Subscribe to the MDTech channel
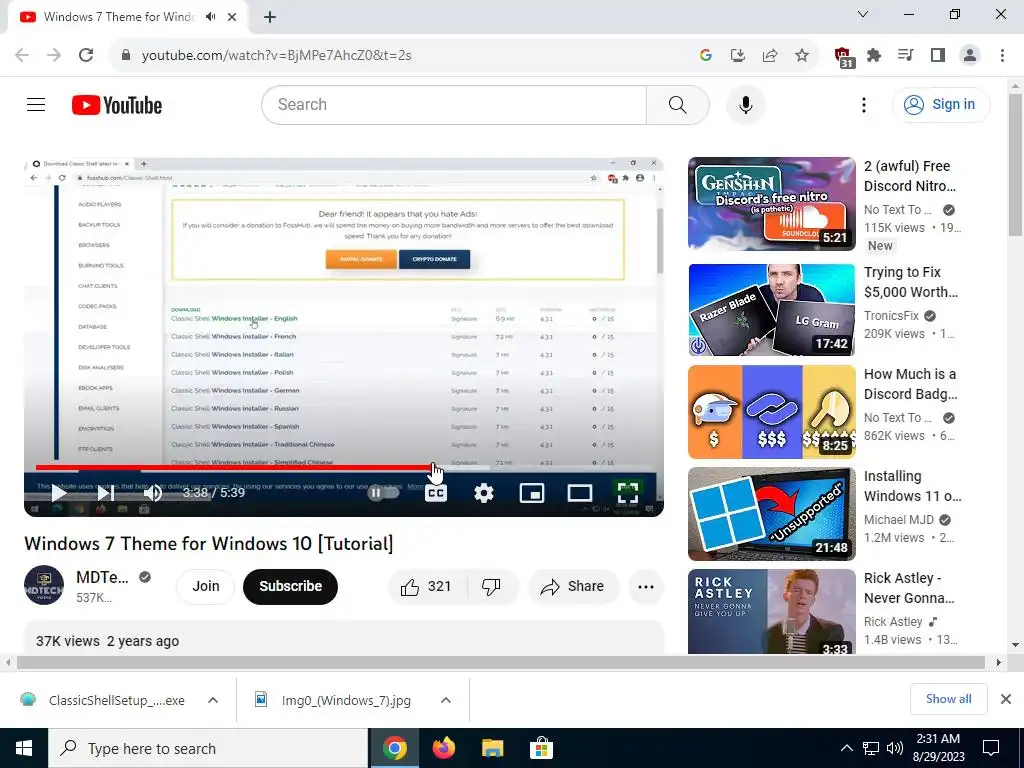This screenshot has height=768, width=1024. [x=291, y=586]
